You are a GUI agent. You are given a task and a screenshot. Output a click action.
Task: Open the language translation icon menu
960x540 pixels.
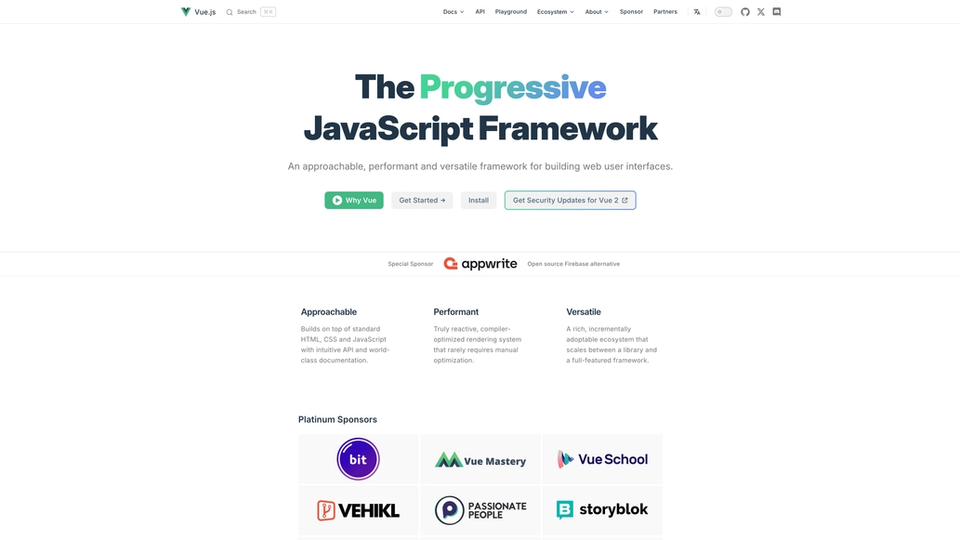[x=697, y=12]
